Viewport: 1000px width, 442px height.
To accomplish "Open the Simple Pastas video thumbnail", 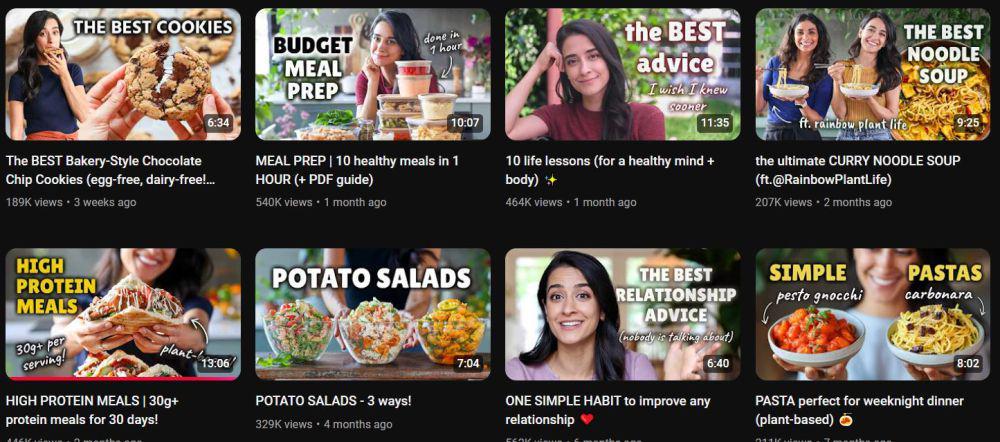I will pyautogui.click(x=873, y=314).
